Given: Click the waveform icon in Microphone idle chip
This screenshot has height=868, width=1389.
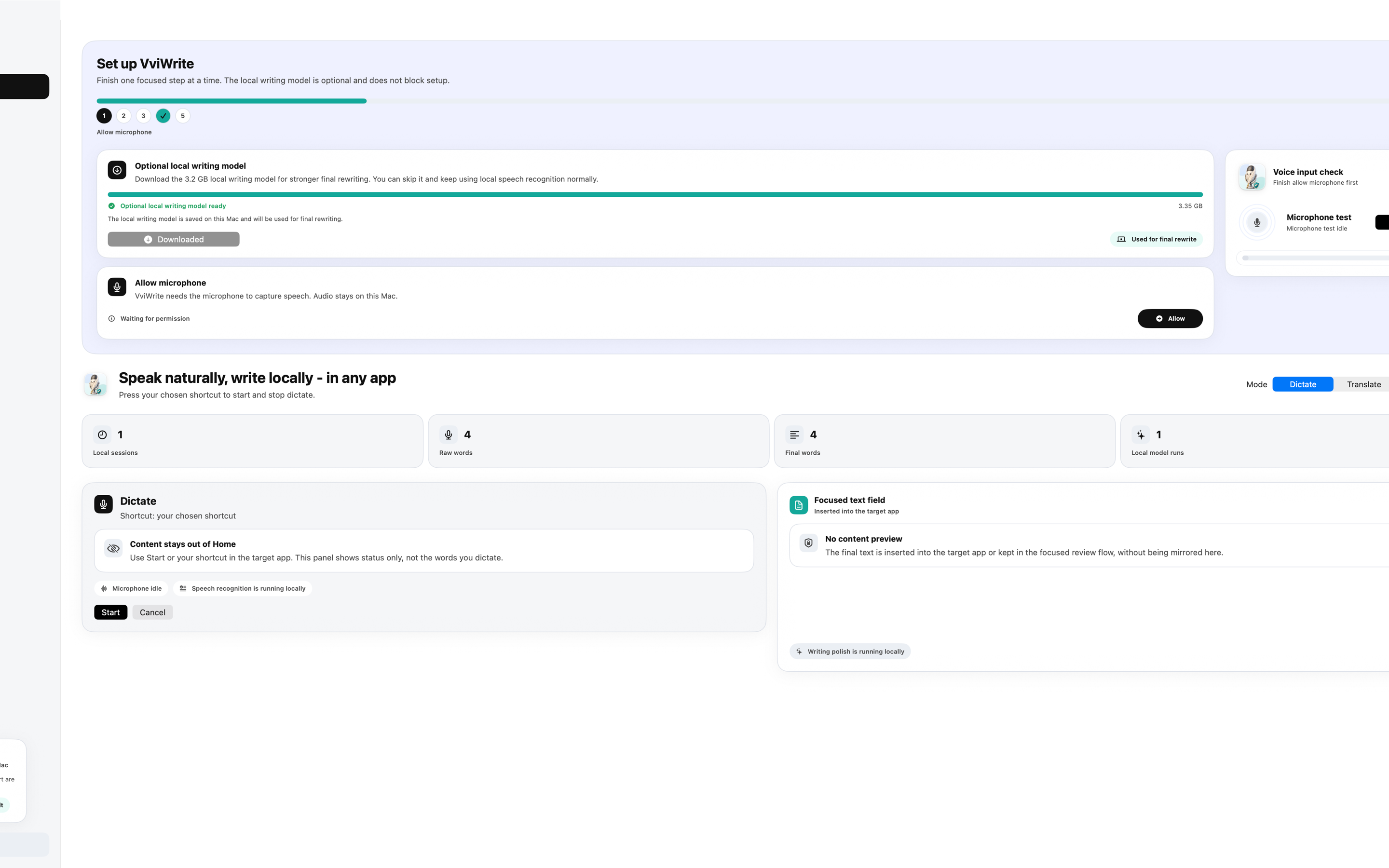Looking at the screenshot, I should pyautogui.click(x=104, y=588).
